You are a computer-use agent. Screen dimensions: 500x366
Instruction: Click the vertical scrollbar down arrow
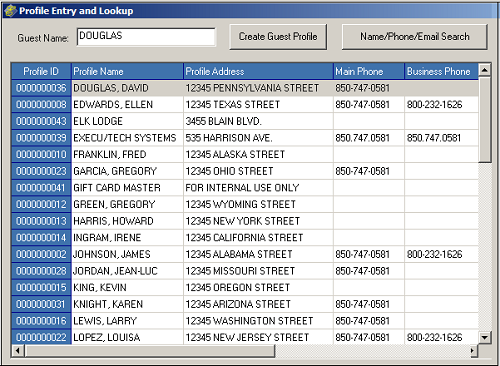[x=484, y=337]
